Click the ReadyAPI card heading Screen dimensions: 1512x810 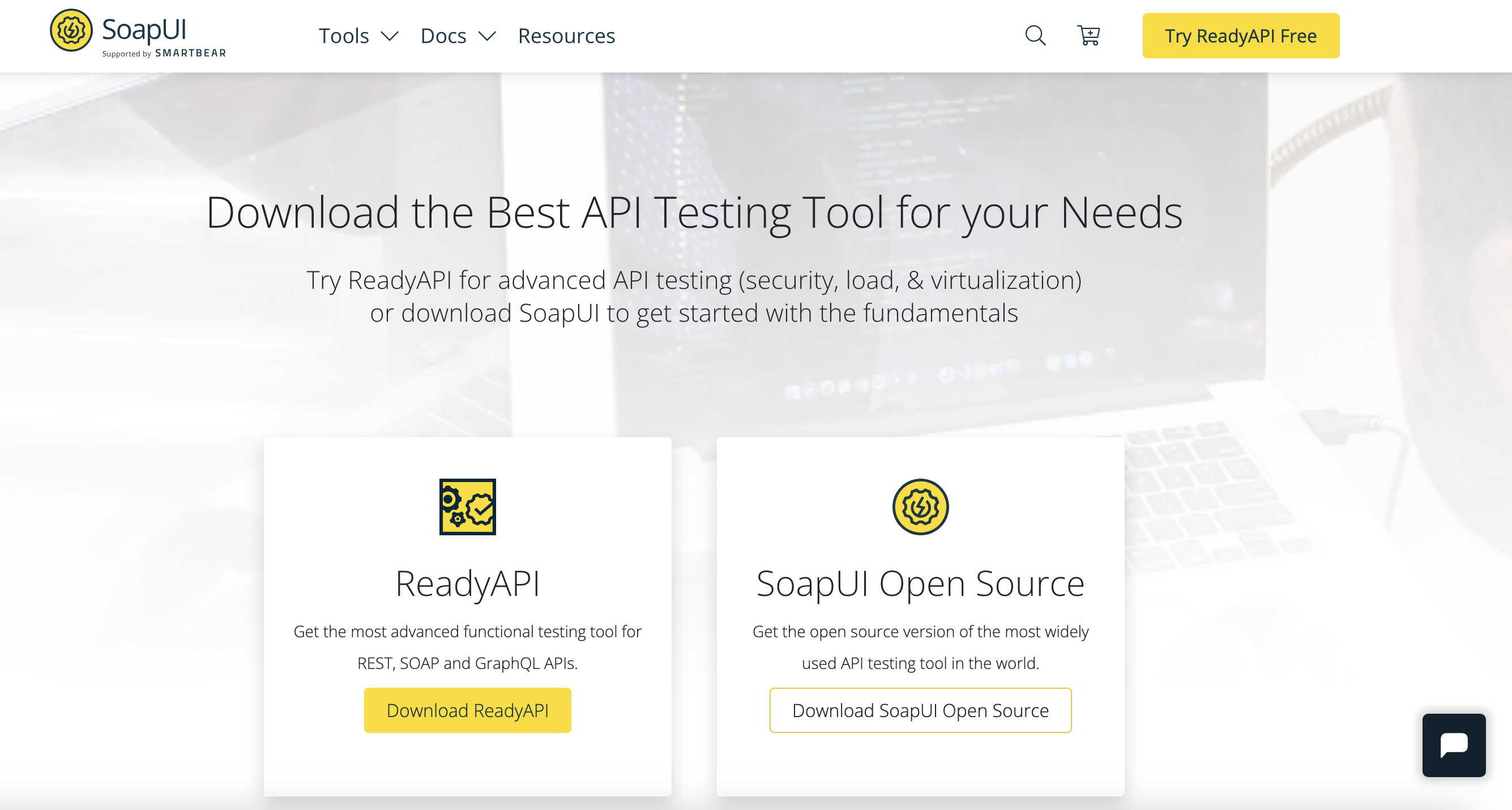pyautogui.click(x=467, y=583)
